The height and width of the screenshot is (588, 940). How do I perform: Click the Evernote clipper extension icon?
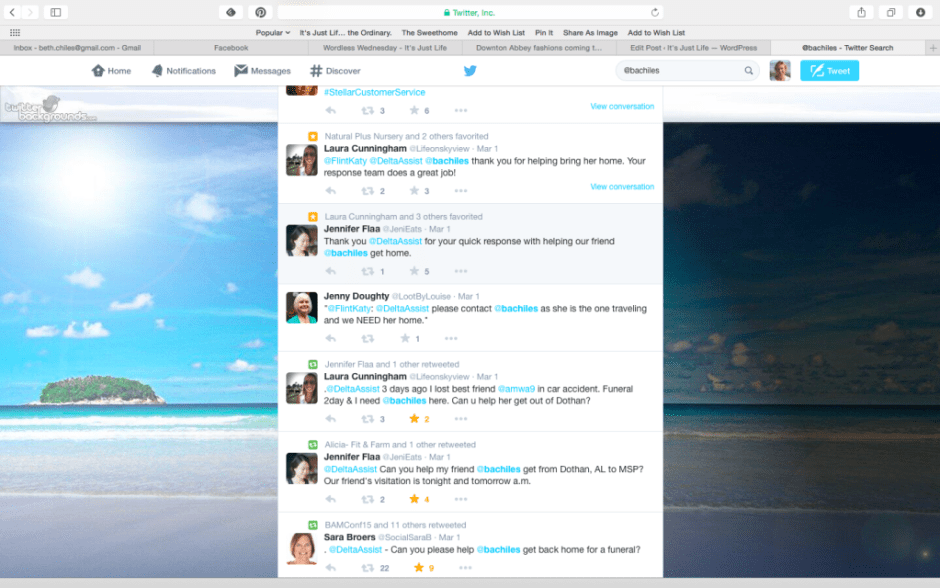(231, 12)
